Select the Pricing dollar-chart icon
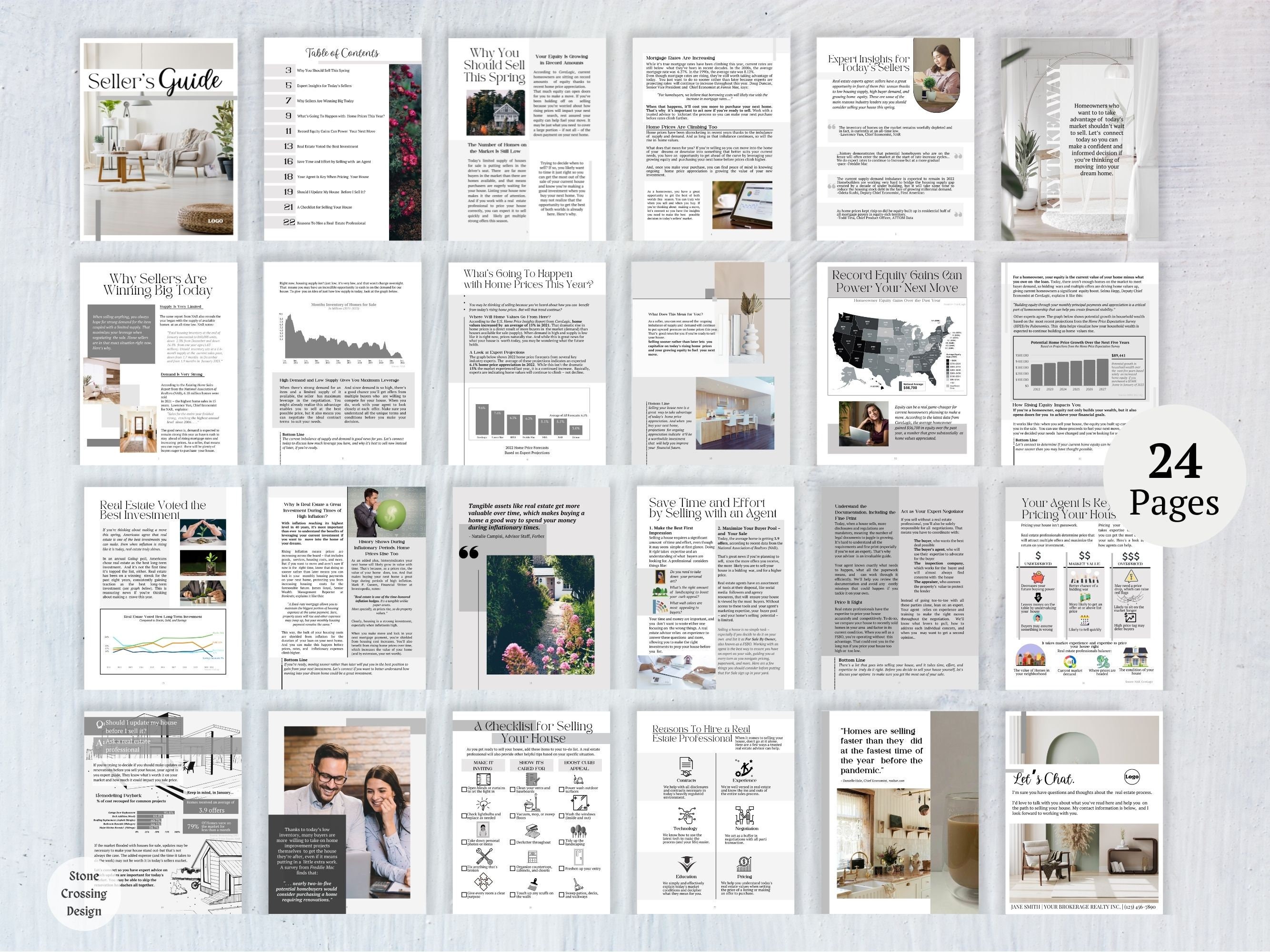This screenshot has width=1270, height=952. (744, 865)
